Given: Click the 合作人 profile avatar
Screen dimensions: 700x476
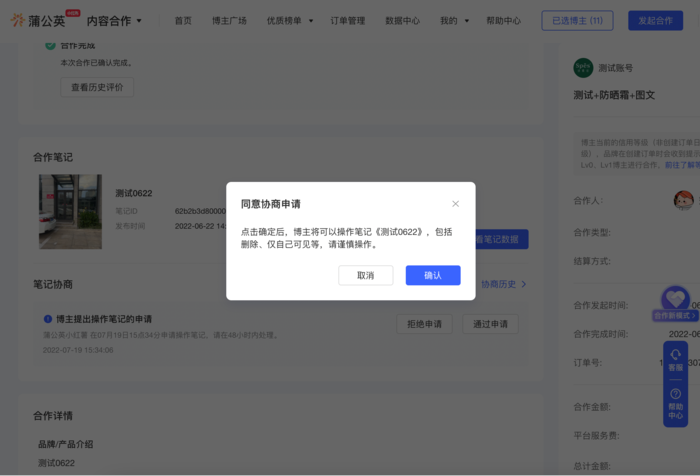Looking at the screenshot, I should point(683,200).
